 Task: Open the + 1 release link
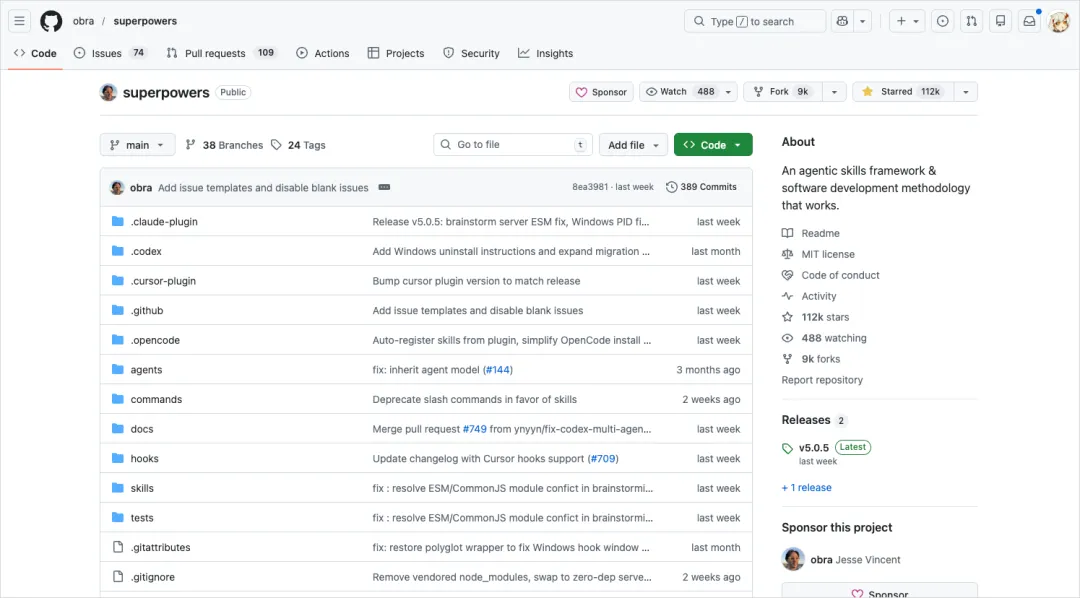point(806,487)
